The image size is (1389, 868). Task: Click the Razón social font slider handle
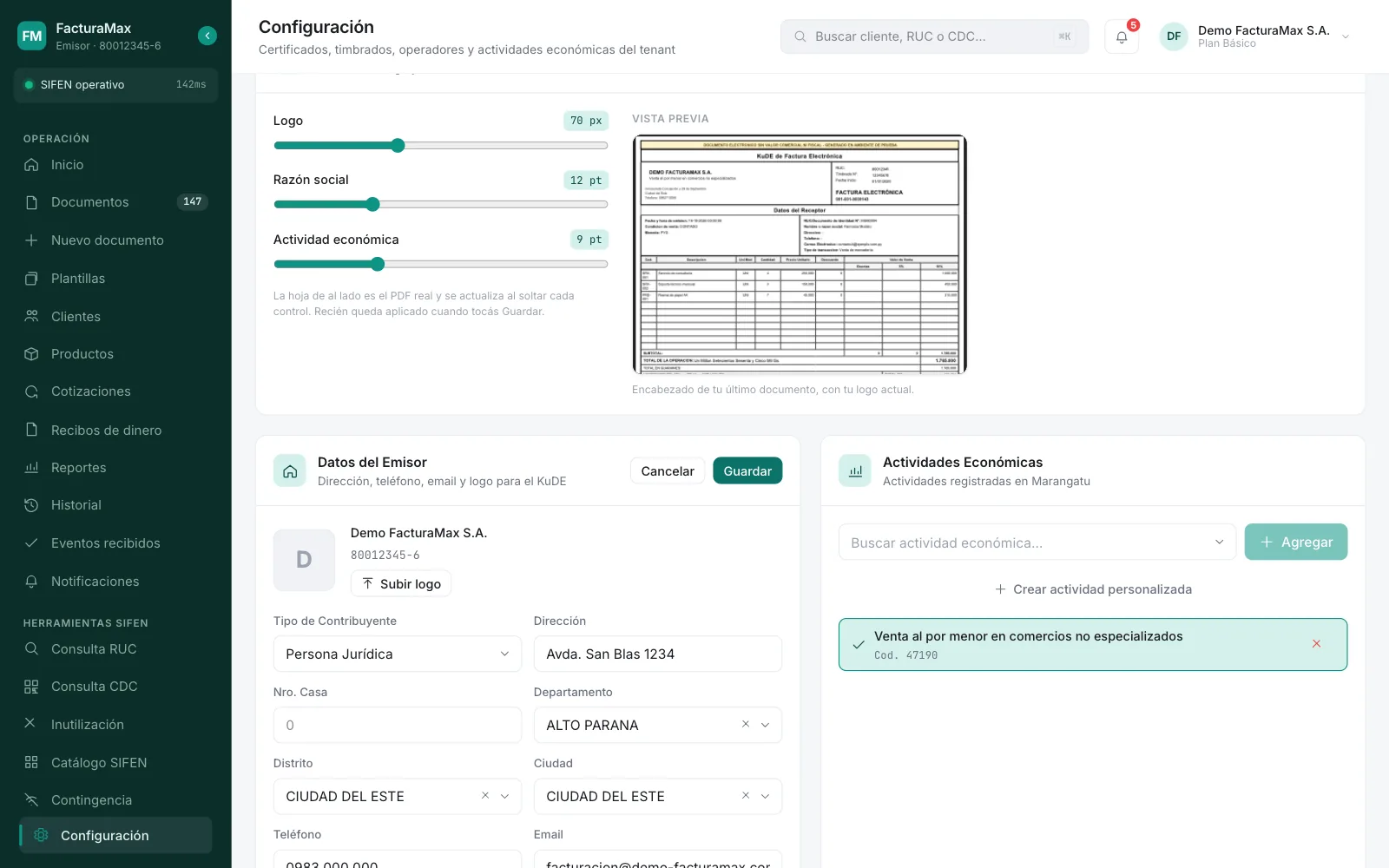click(372, 205)
